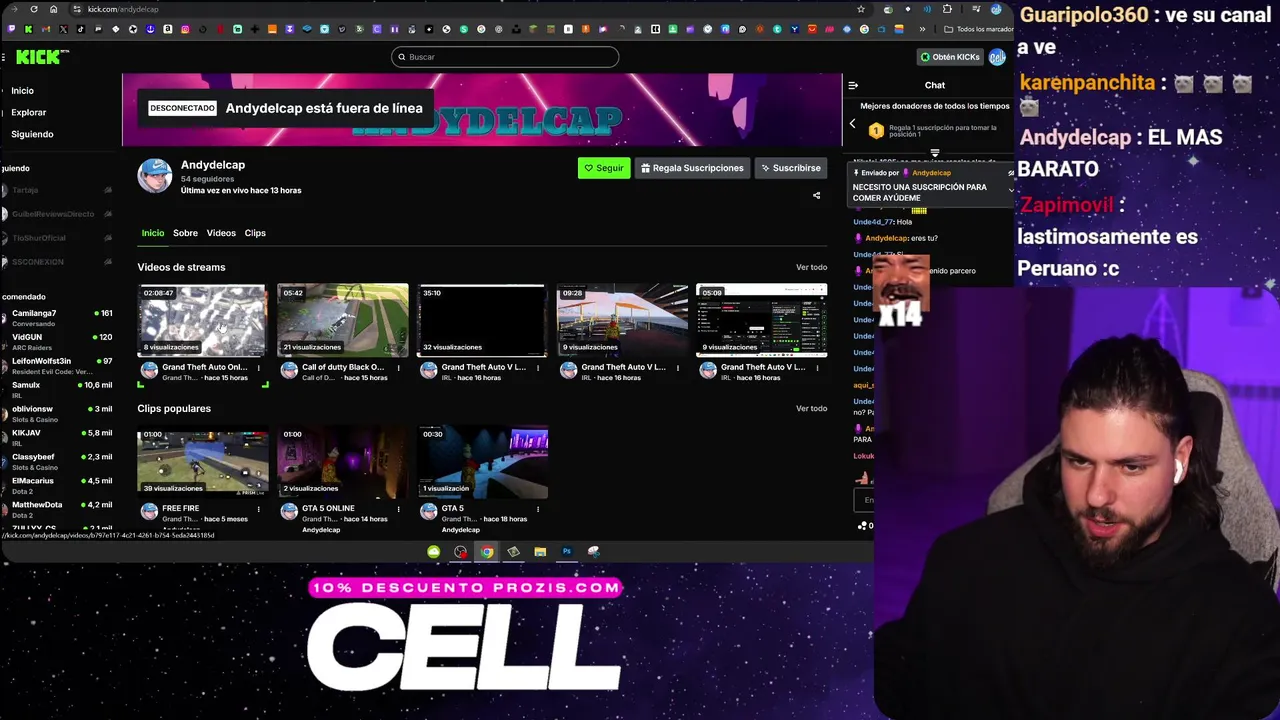This screenshot has height=720, width=1280.
Task: Open the X bookmark in bookmarks bar
Action: tap(63, 29)
